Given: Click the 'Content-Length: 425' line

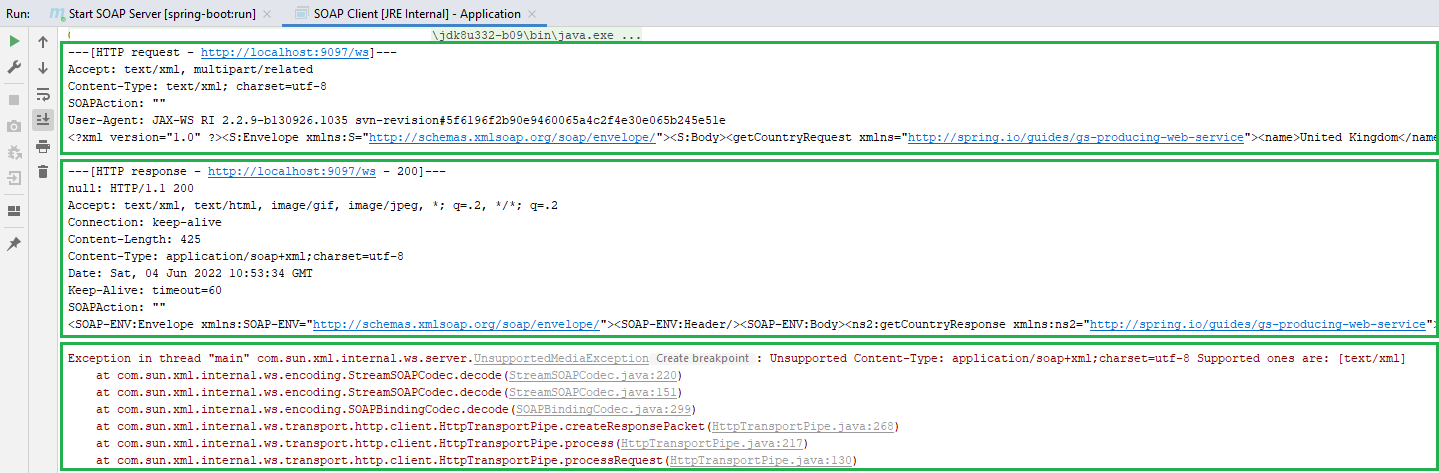Looking at the screenshot, I should [x=134, y=239].
